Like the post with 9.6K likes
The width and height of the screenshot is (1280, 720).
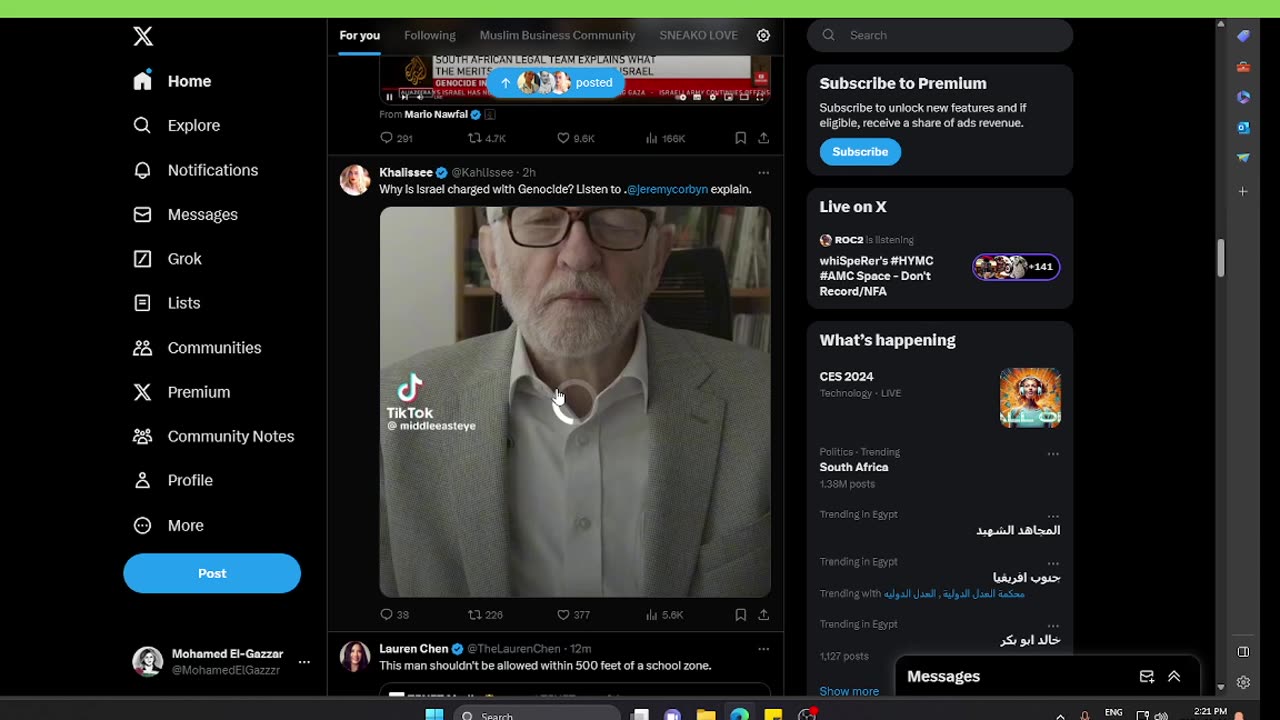(x=575, y=138)
